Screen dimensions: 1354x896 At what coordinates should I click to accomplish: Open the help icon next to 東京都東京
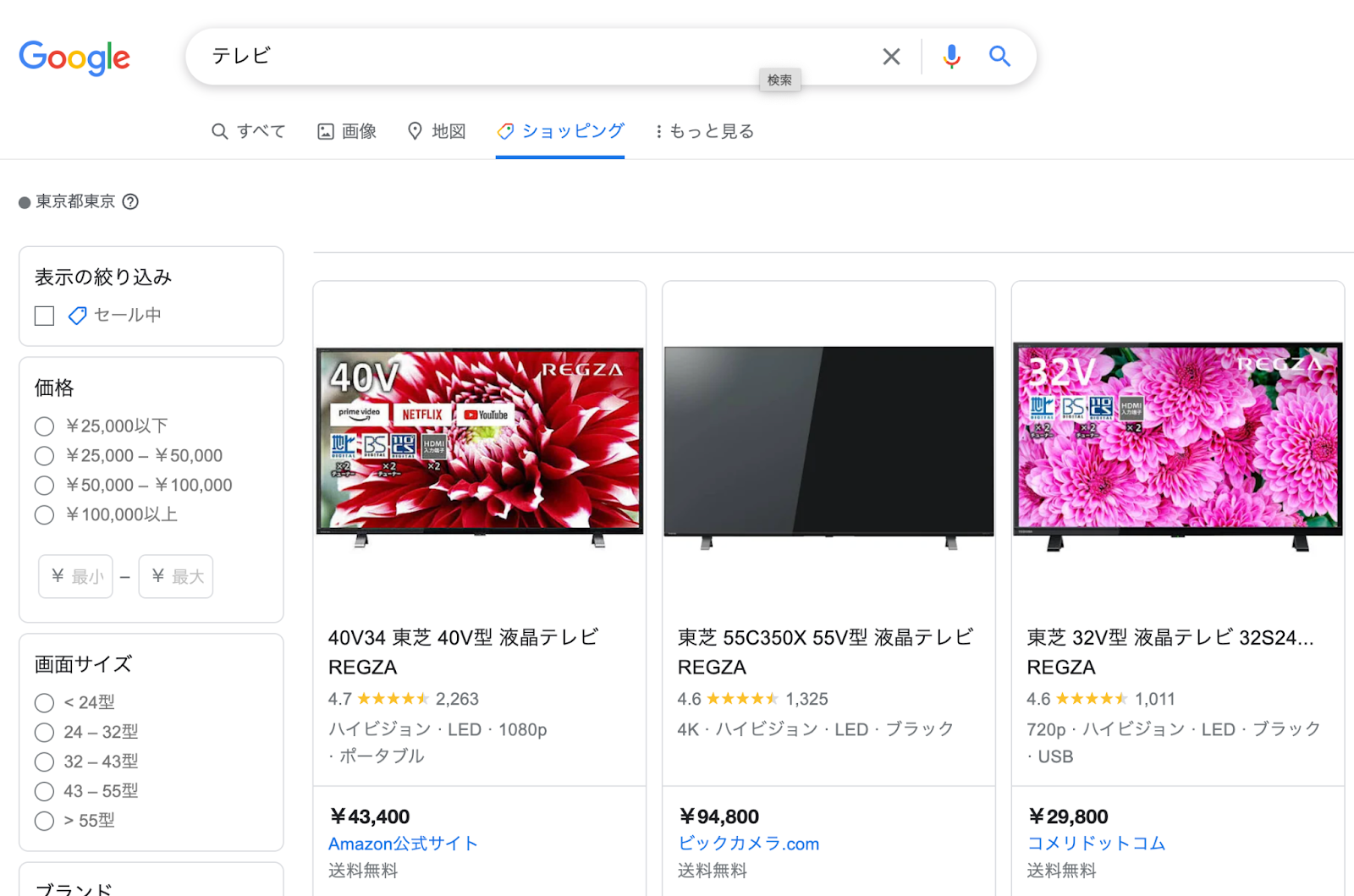pyautogui.click(x=130, y=201)
